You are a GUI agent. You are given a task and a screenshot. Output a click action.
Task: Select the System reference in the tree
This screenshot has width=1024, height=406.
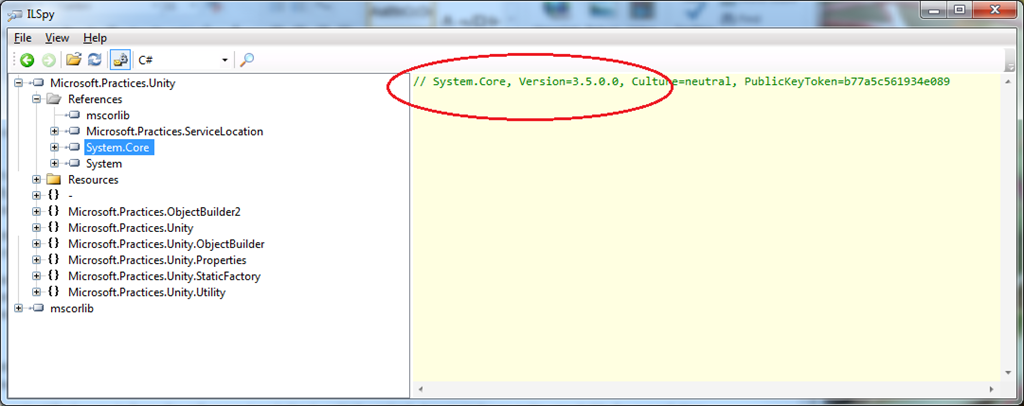point(104,164)
